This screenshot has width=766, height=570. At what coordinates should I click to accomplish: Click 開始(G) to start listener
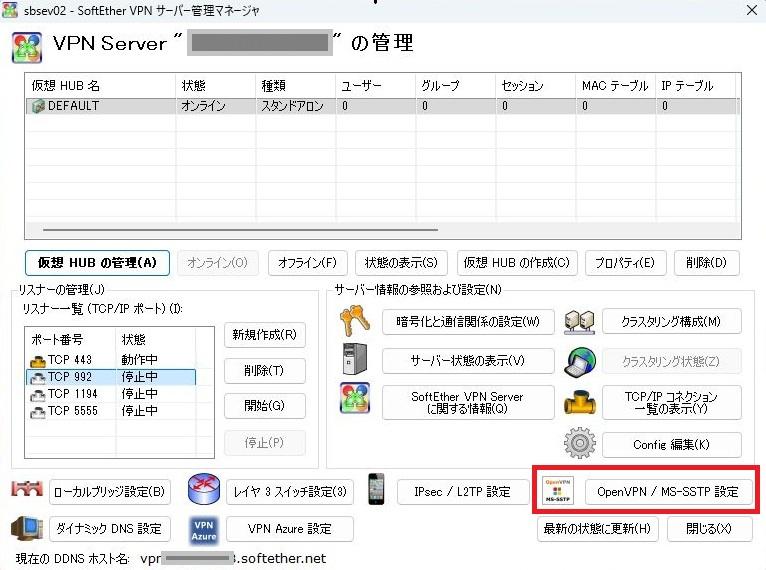tap(265, 406)
